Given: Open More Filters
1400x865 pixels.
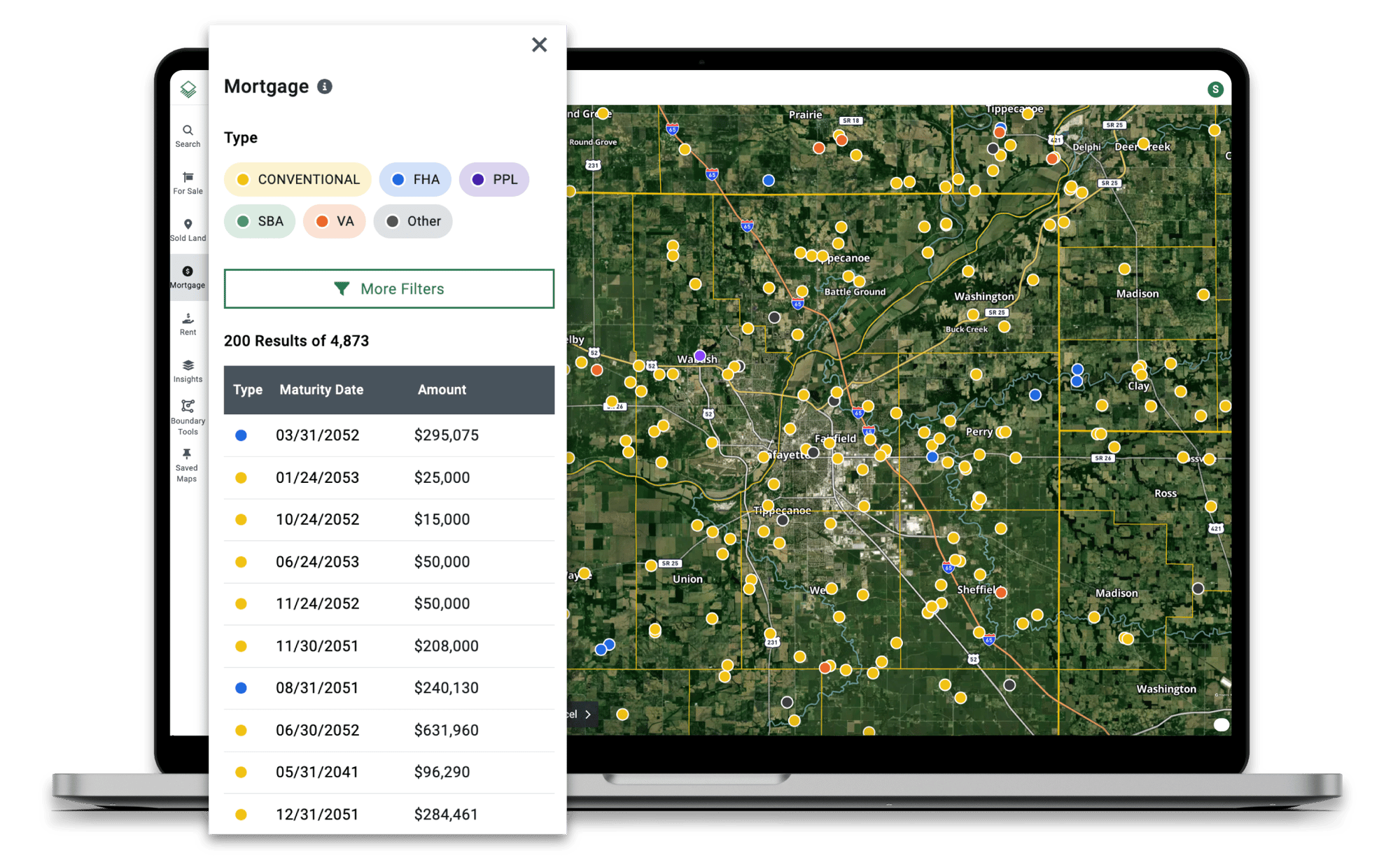Looking at the screenshot, I should click(389, 288).
